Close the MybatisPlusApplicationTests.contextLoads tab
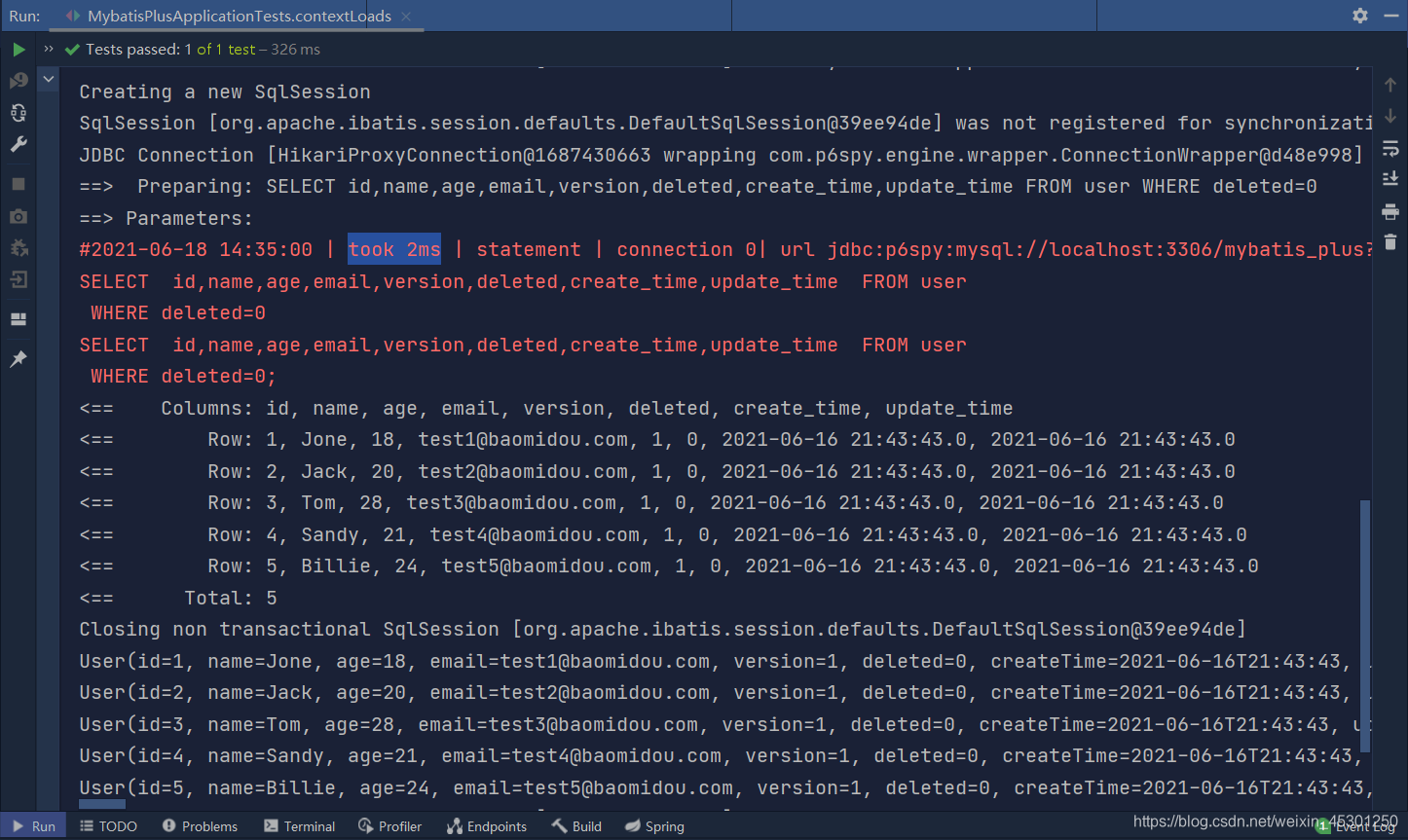Screen dimensions: 1408x840 click(x=406, y=17)
